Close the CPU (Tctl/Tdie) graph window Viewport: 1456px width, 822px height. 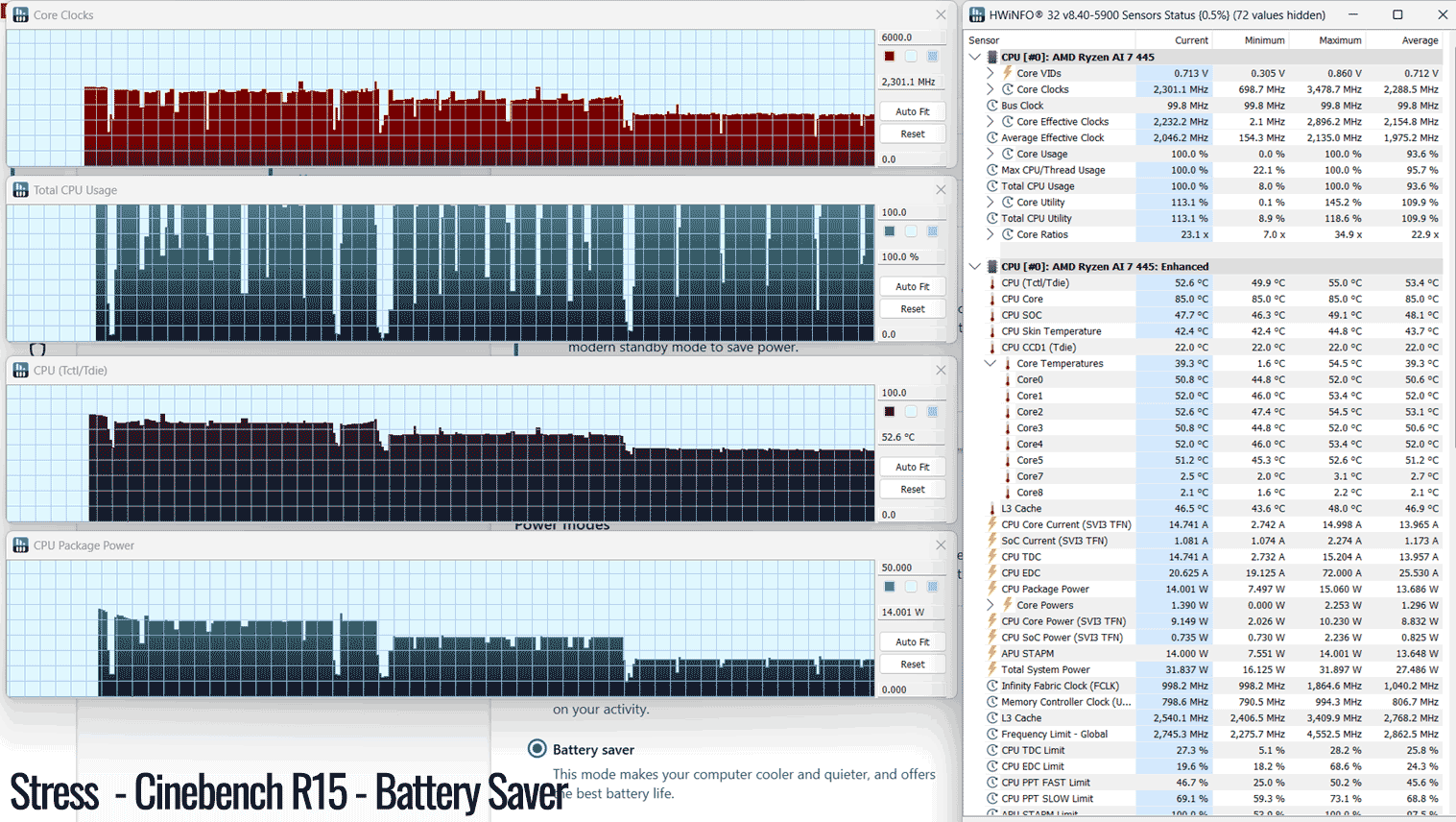pyautogui.click(x=941, y=371)
